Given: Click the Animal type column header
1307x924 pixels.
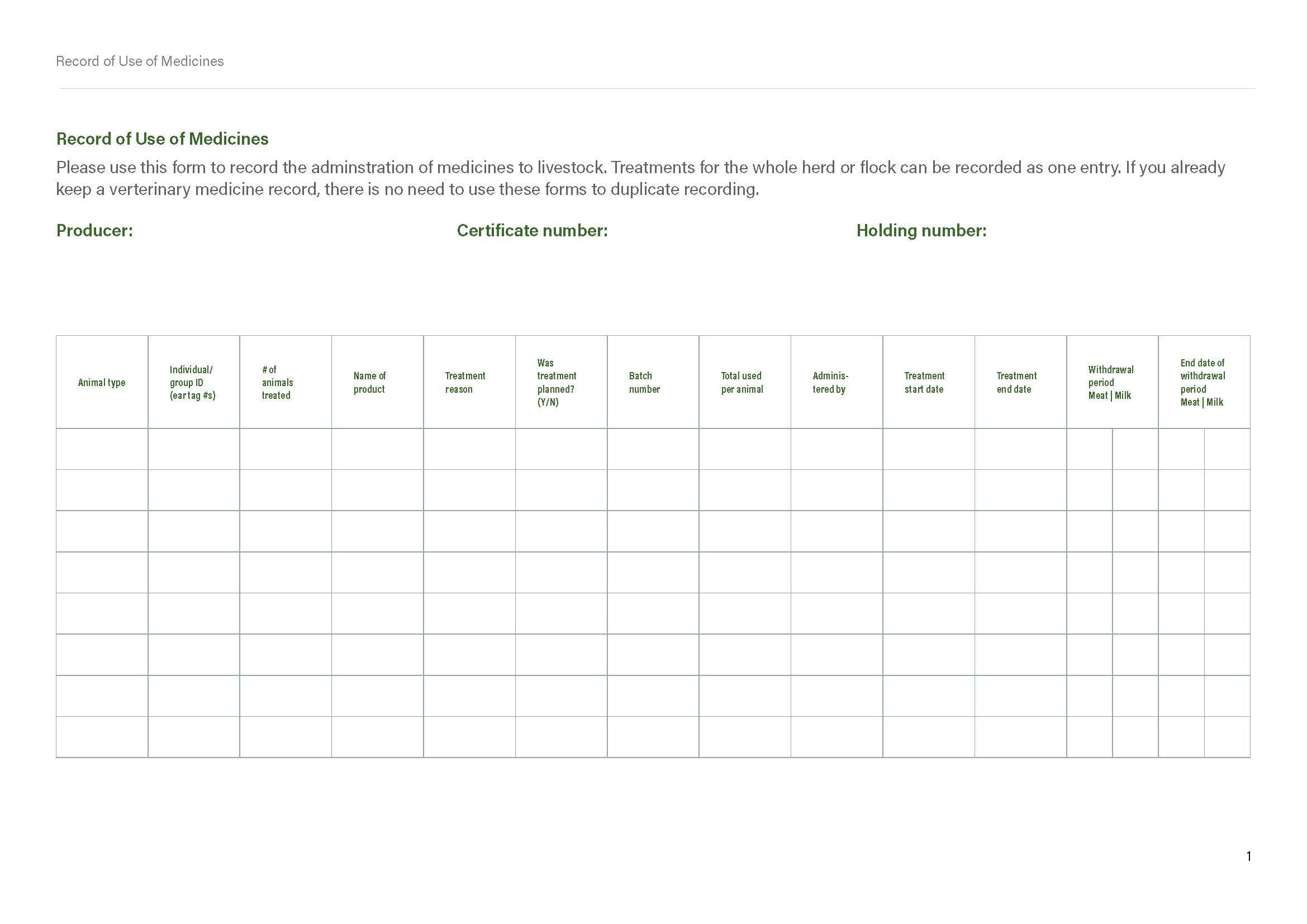Looking at the screenshot, I should tap(101, 382).
